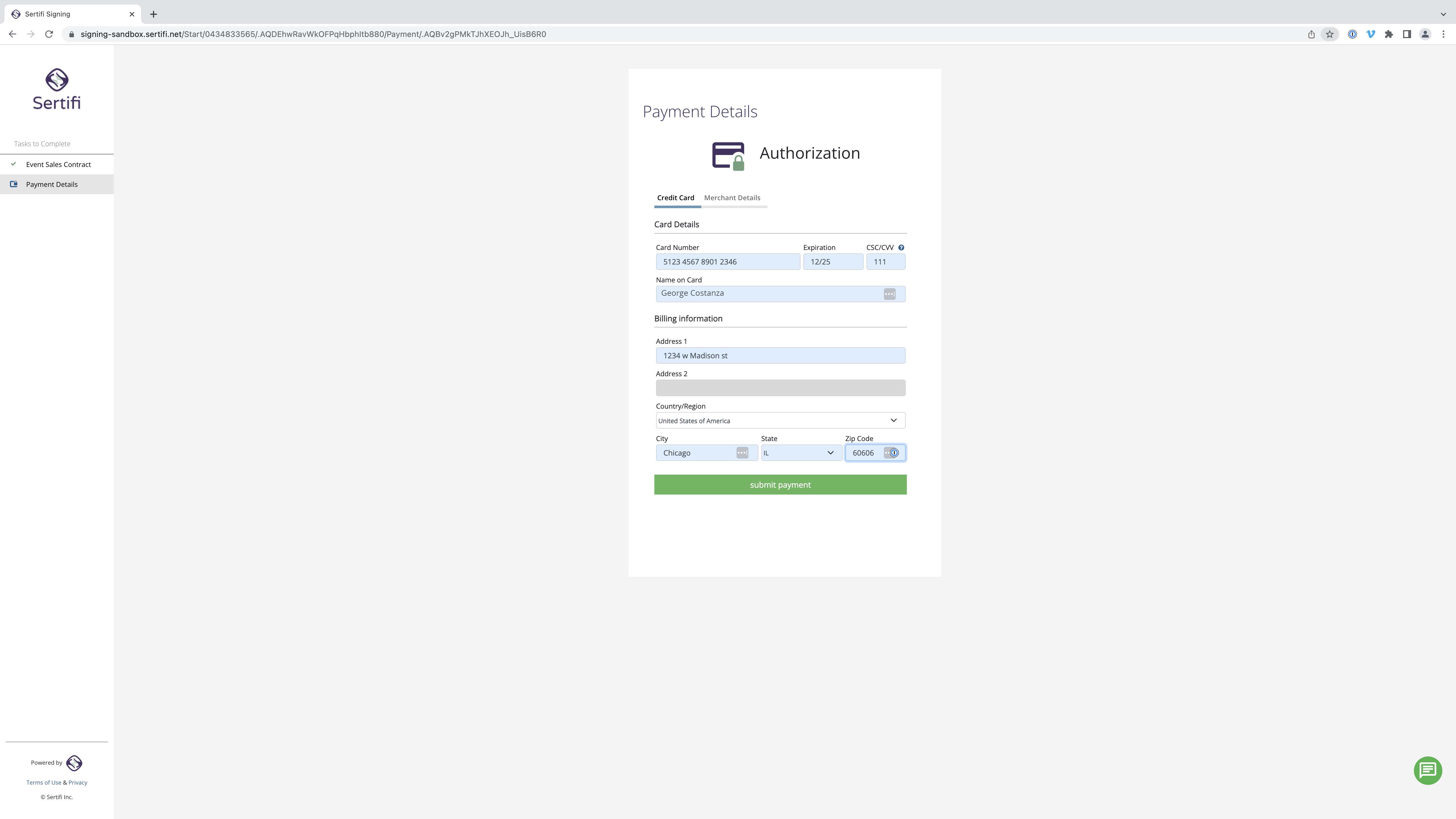The image size is (1456, 819).
Task: Switch to the Merchant Details tab
Action: (732, 198)
